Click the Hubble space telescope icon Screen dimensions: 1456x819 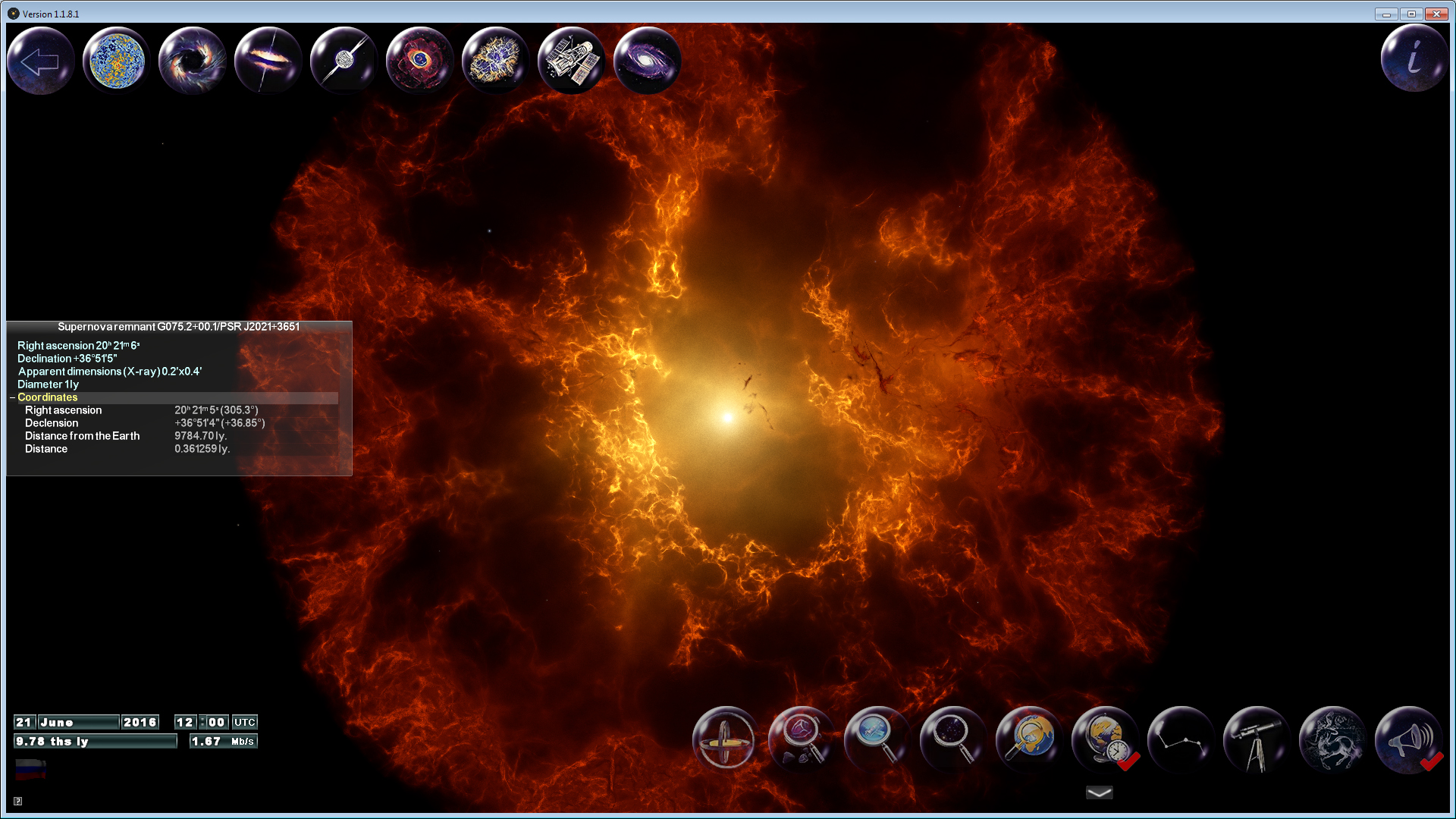[571, 60]
